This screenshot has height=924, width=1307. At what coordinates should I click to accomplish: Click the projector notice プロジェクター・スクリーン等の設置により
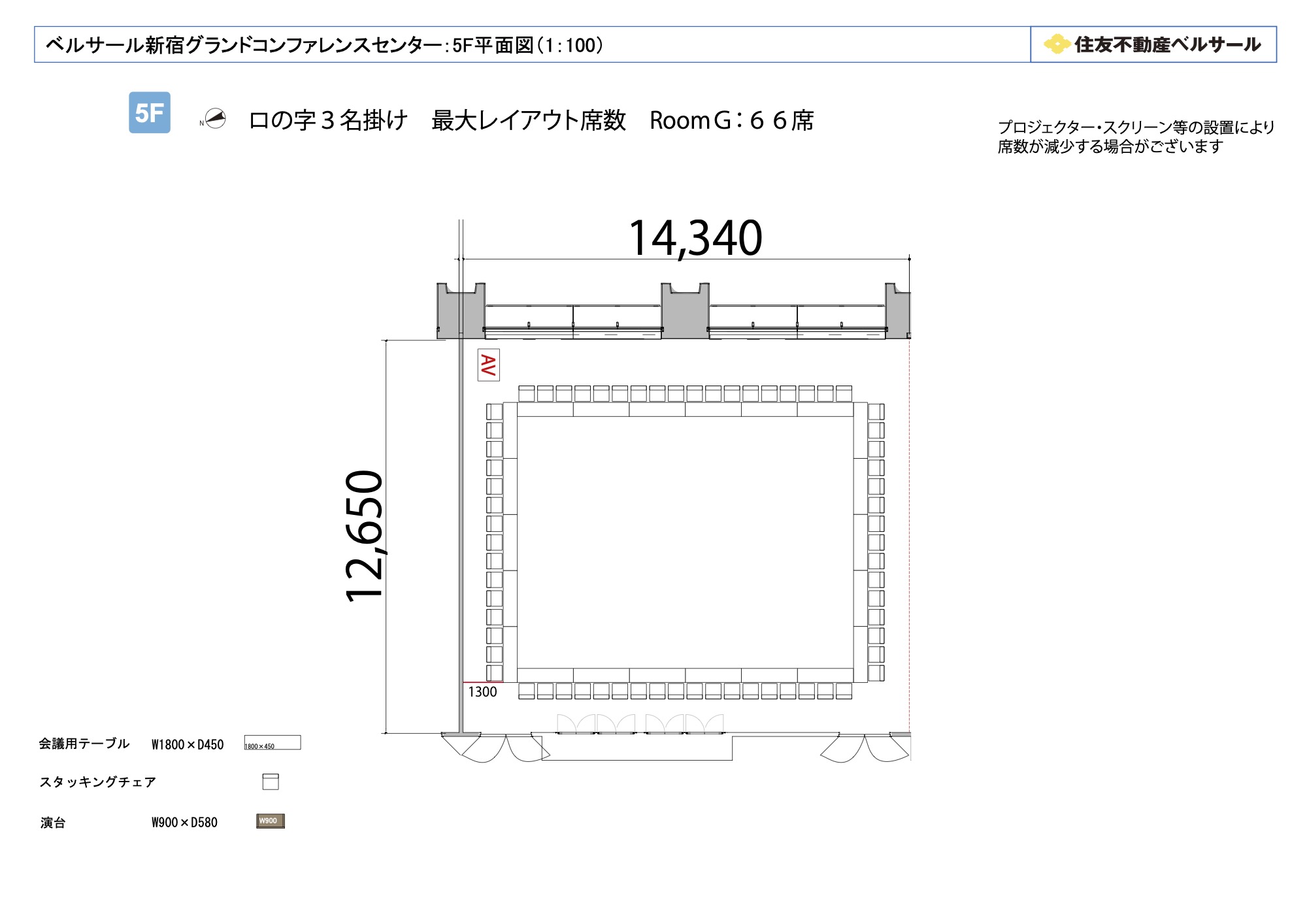[1136, 127]
